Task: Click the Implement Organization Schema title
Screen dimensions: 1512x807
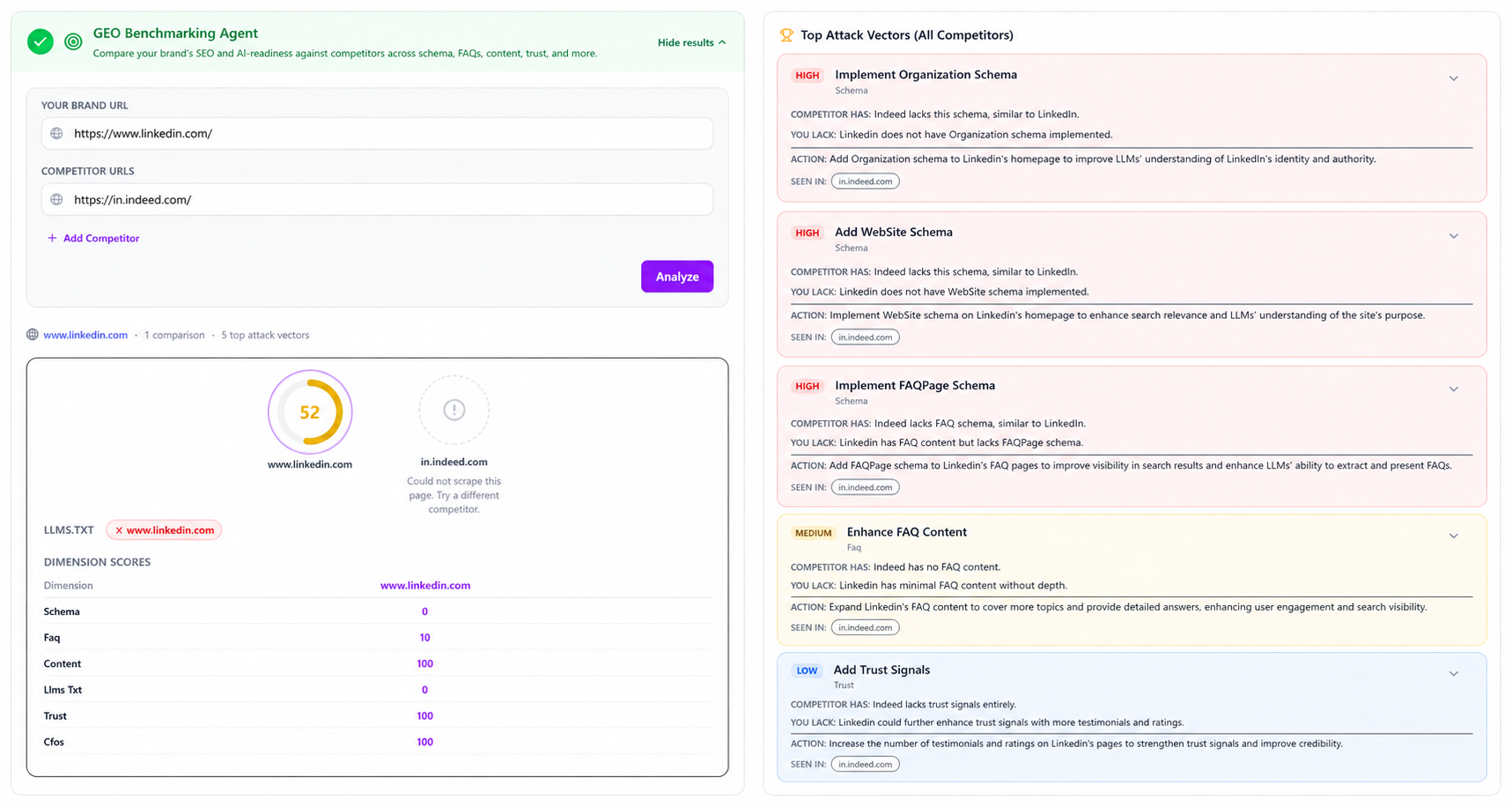Action: pyautogui.click(x=926, y=75)
